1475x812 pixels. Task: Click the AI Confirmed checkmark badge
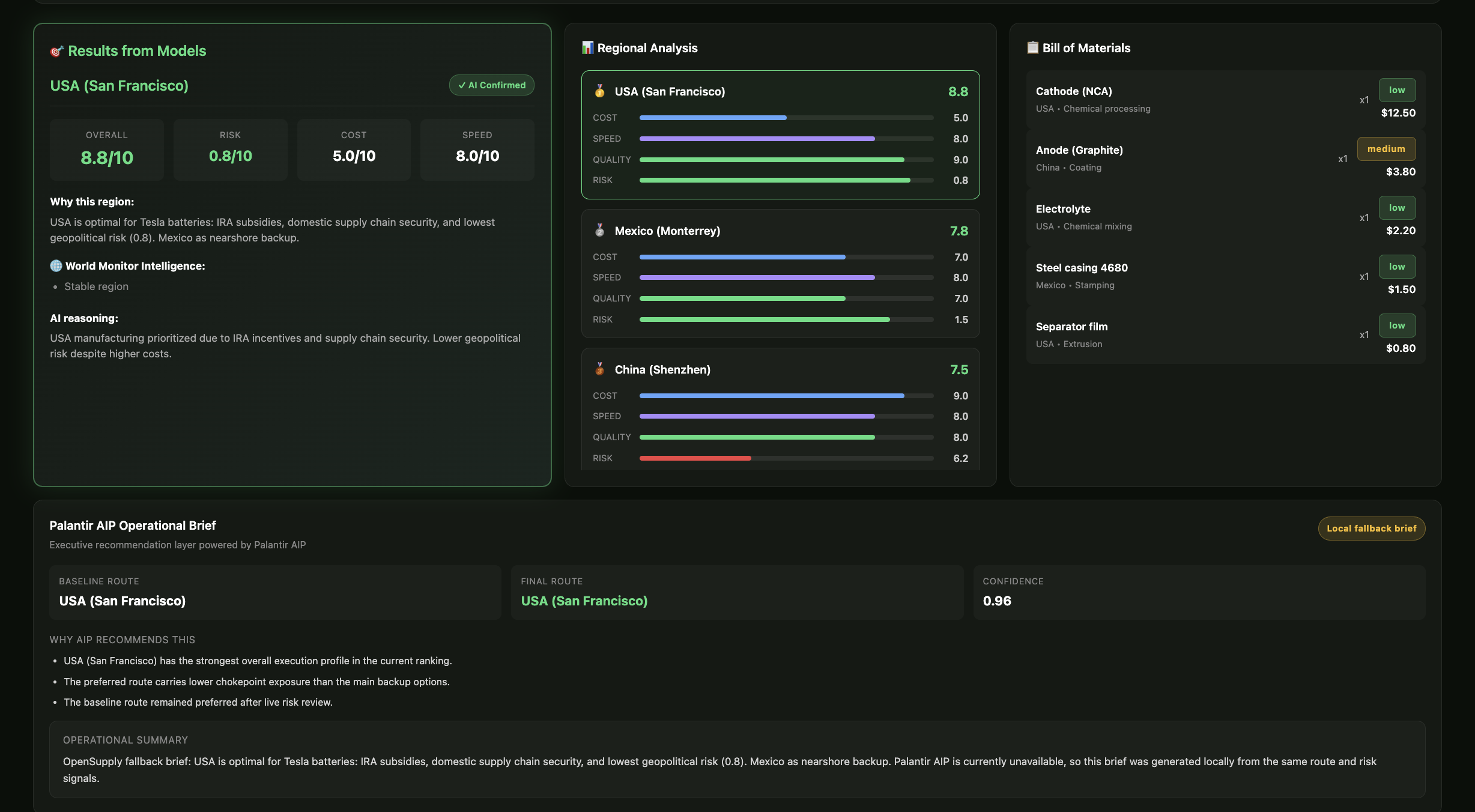click(x=491, y=85)
